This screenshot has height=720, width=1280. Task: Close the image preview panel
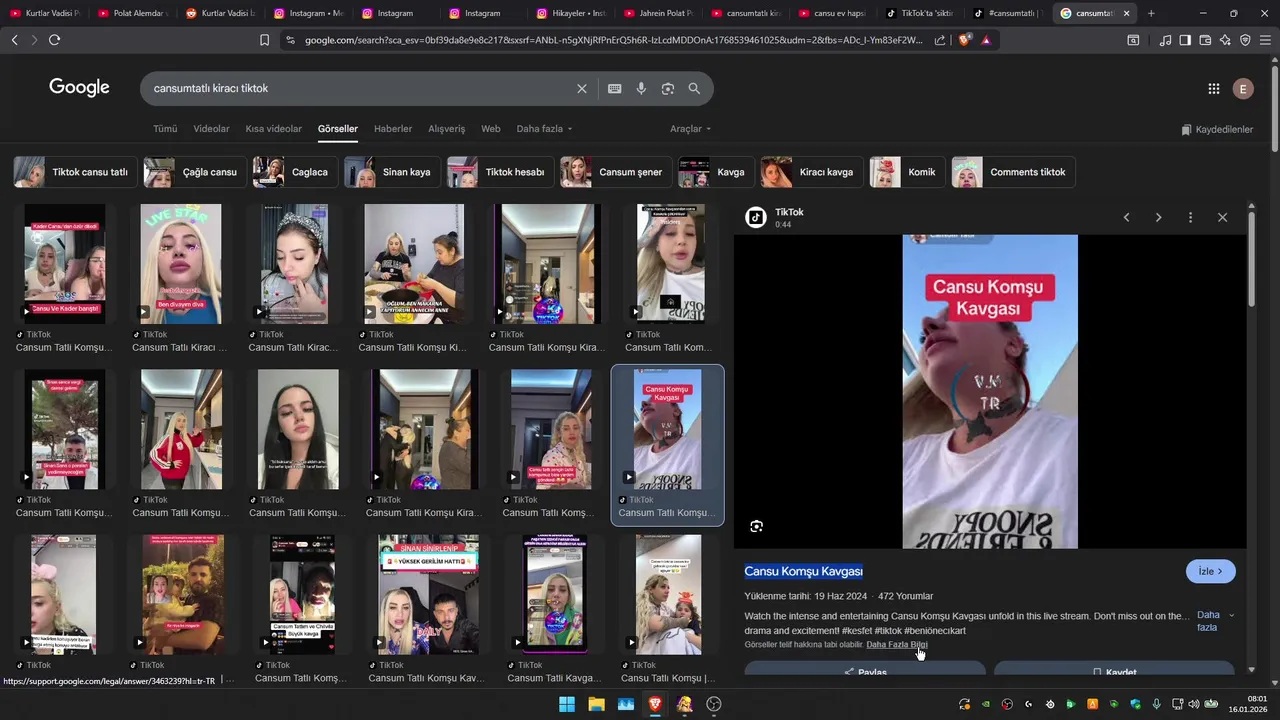pos(1222,217)
